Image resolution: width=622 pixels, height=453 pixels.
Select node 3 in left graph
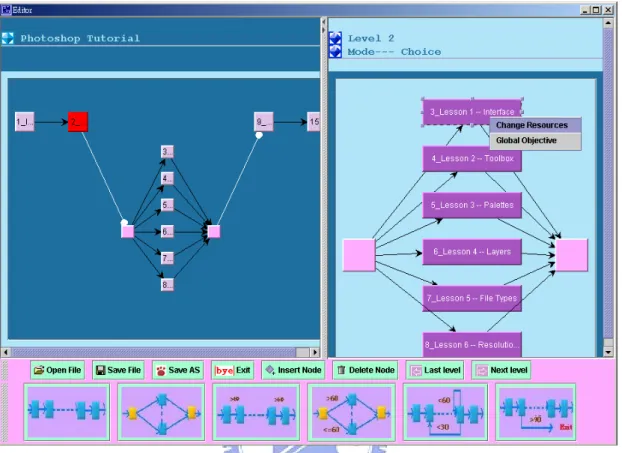point(167,152)
